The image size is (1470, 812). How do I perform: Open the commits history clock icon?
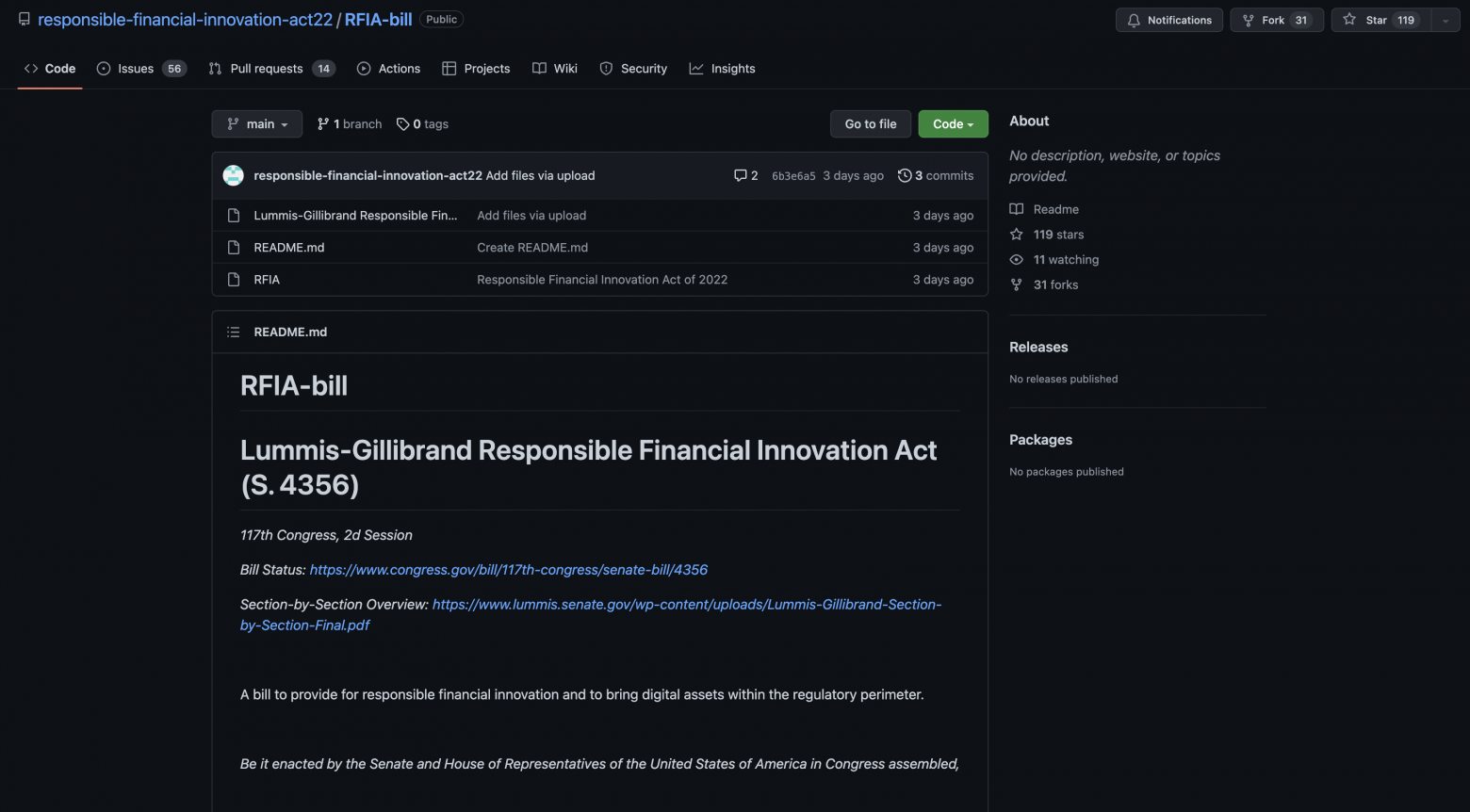point(905,175)
